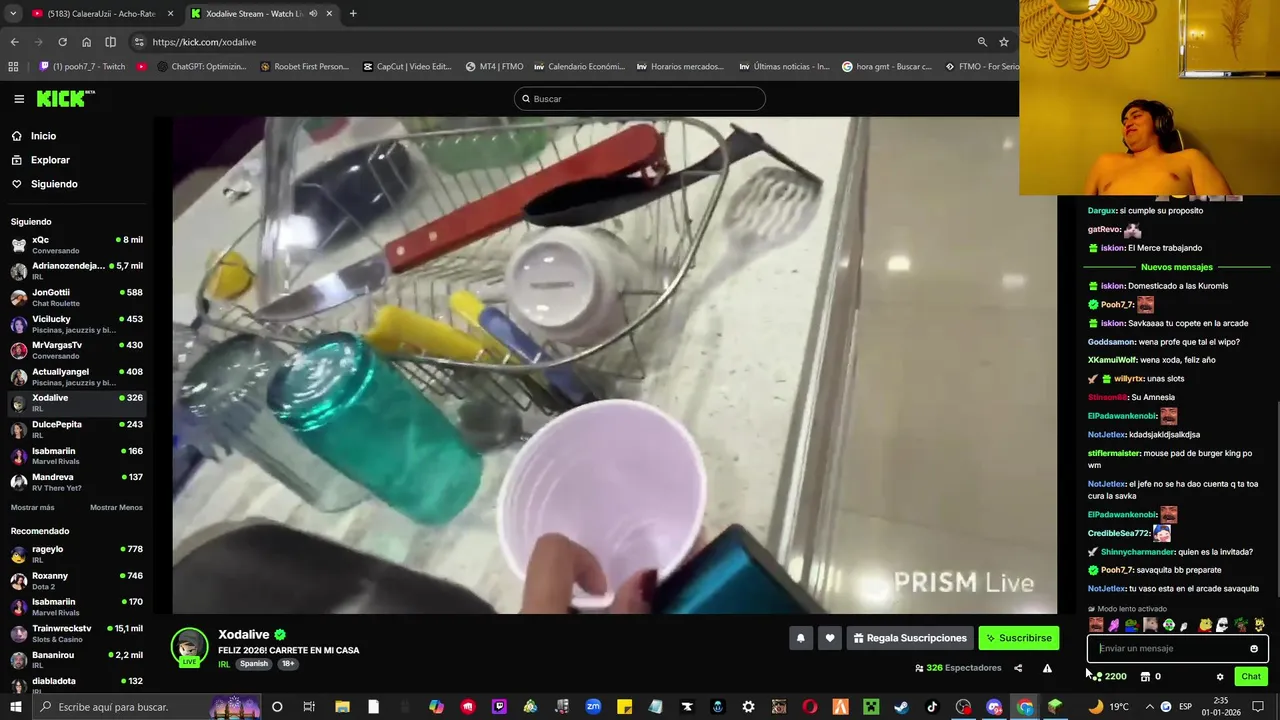Click the green Suscribirse button

point(1018,638)
